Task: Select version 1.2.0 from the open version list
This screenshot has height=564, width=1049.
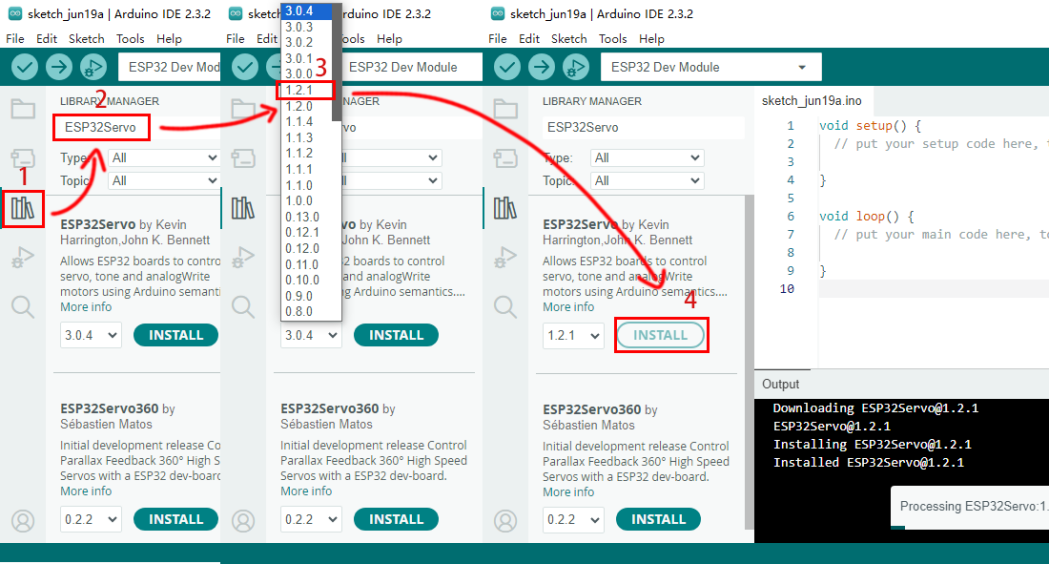Action: (305, 106)
